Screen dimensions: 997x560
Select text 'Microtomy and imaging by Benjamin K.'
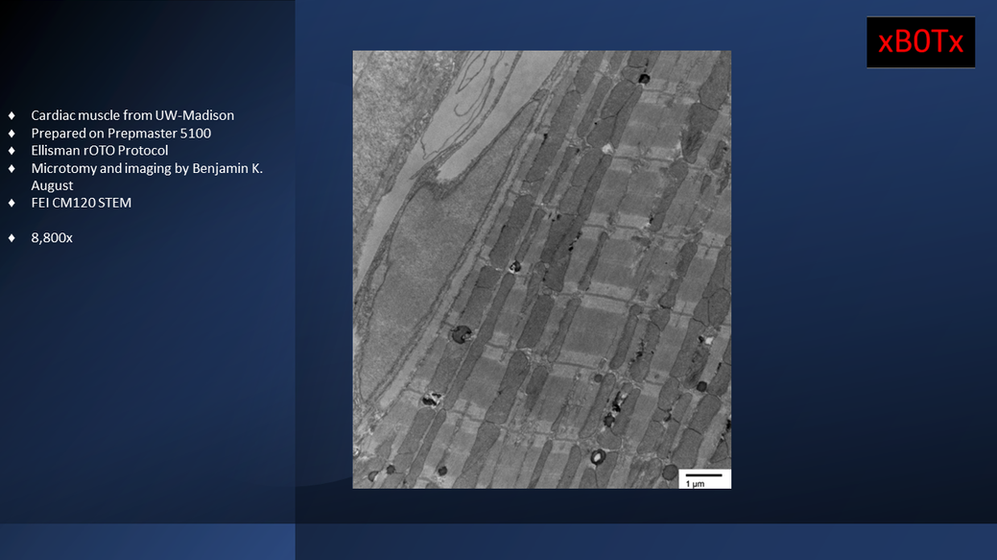coord(147,168)
